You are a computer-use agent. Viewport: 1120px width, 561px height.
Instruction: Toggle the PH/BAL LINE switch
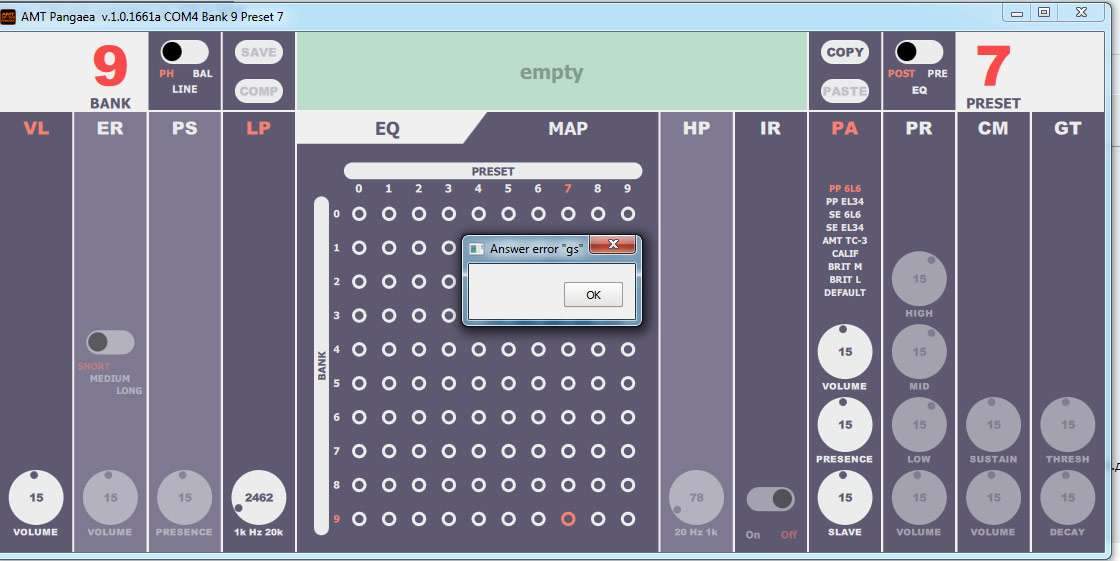tap(185, 52)
